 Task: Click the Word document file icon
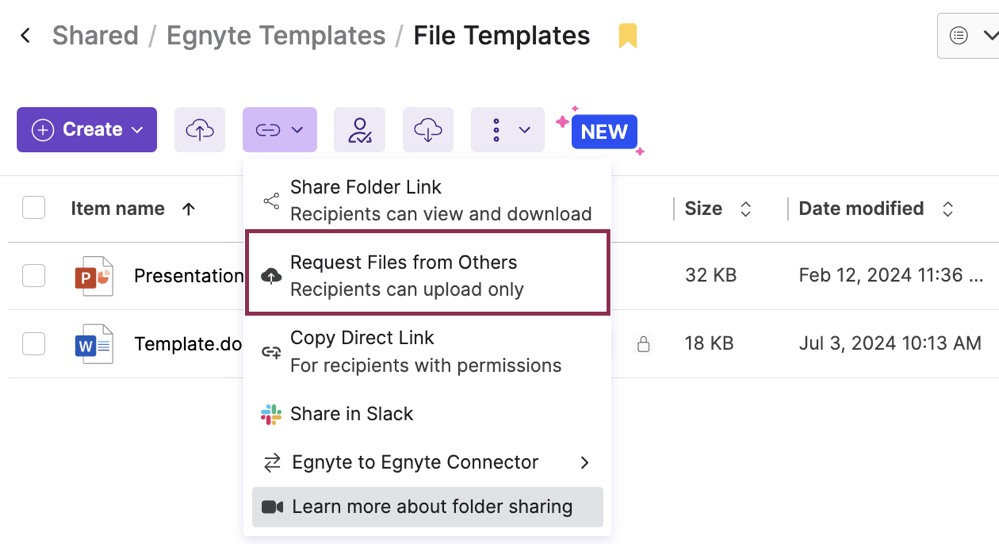[94, 344]
